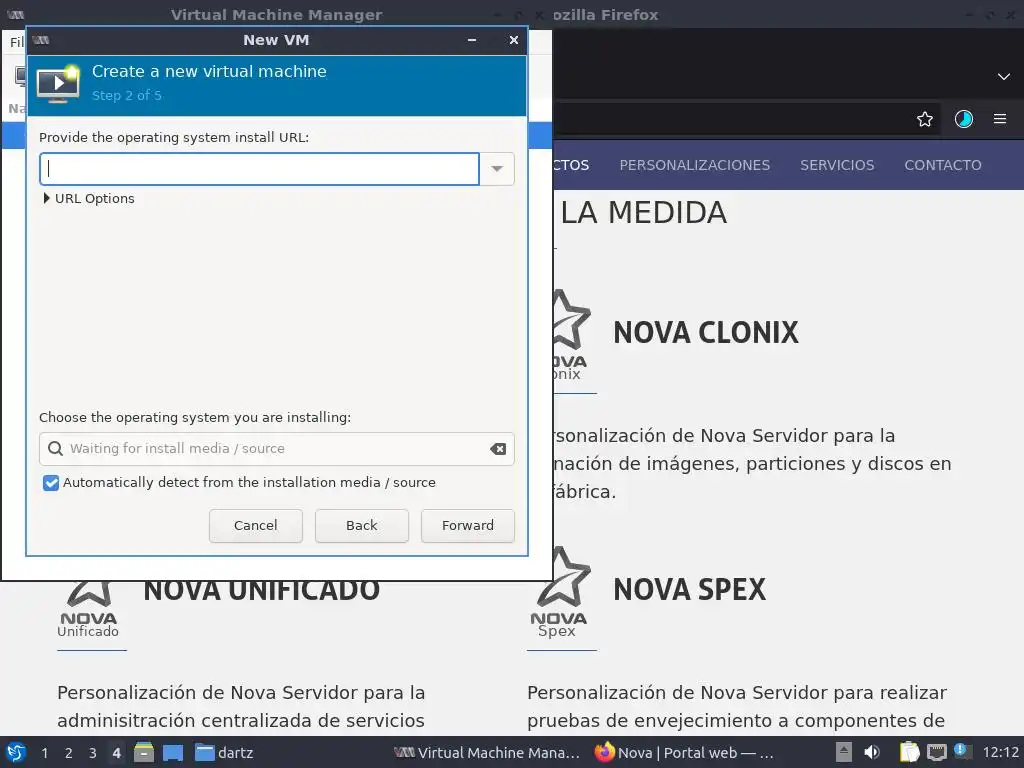The width and height of the screenshot is (1024, 768).
Task: Switch to workspace 2 in the panel
Action: 69,753
